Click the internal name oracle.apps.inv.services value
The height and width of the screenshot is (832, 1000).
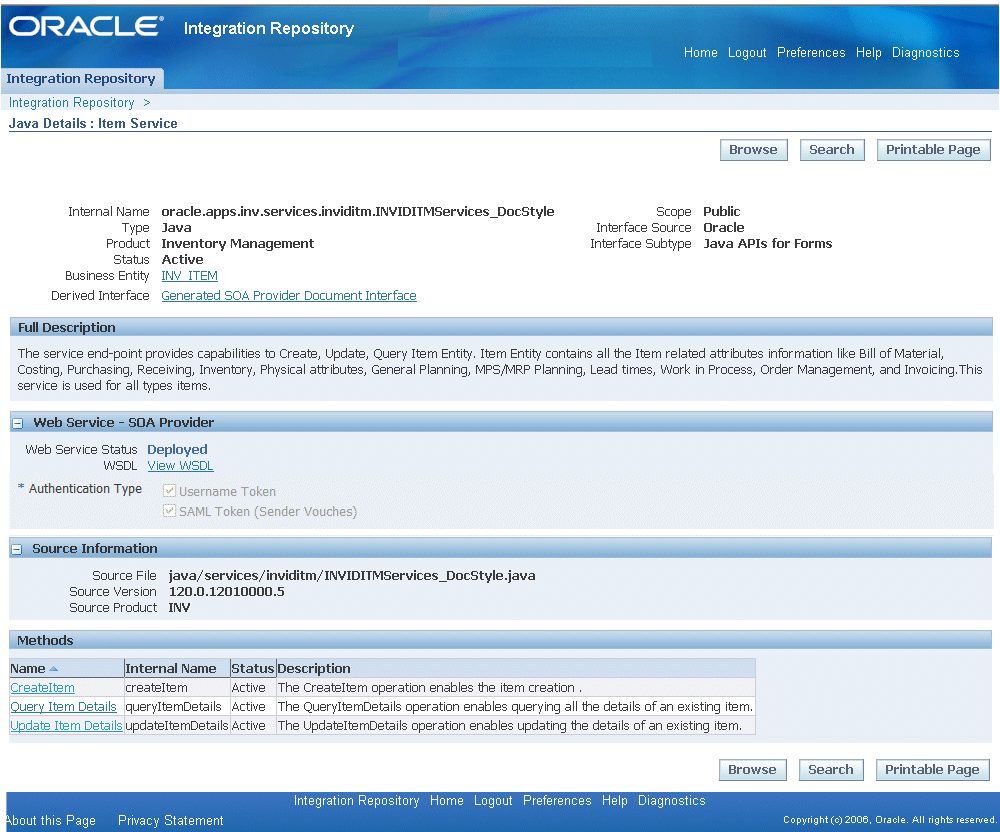(x=358, y=212)
